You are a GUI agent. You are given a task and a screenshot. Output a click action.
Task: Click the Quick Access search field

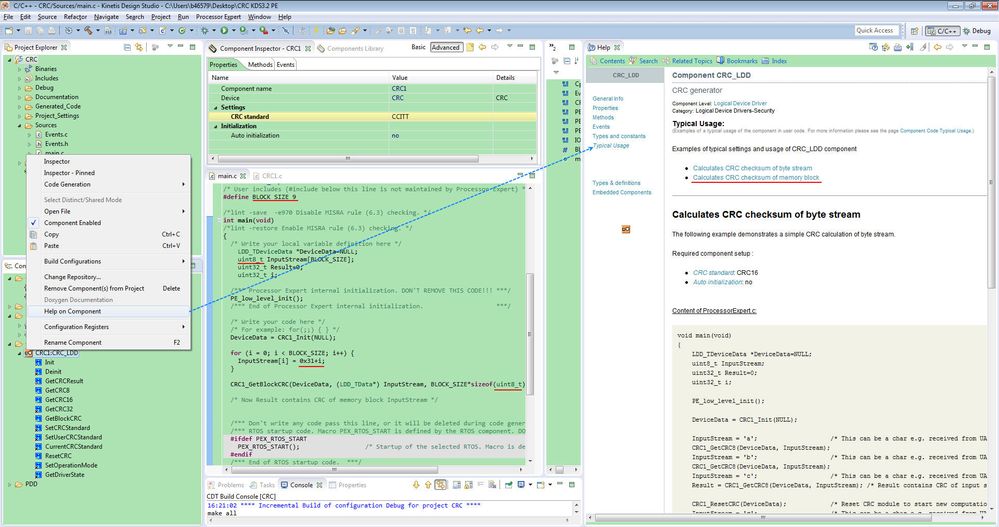coord(877,30)
